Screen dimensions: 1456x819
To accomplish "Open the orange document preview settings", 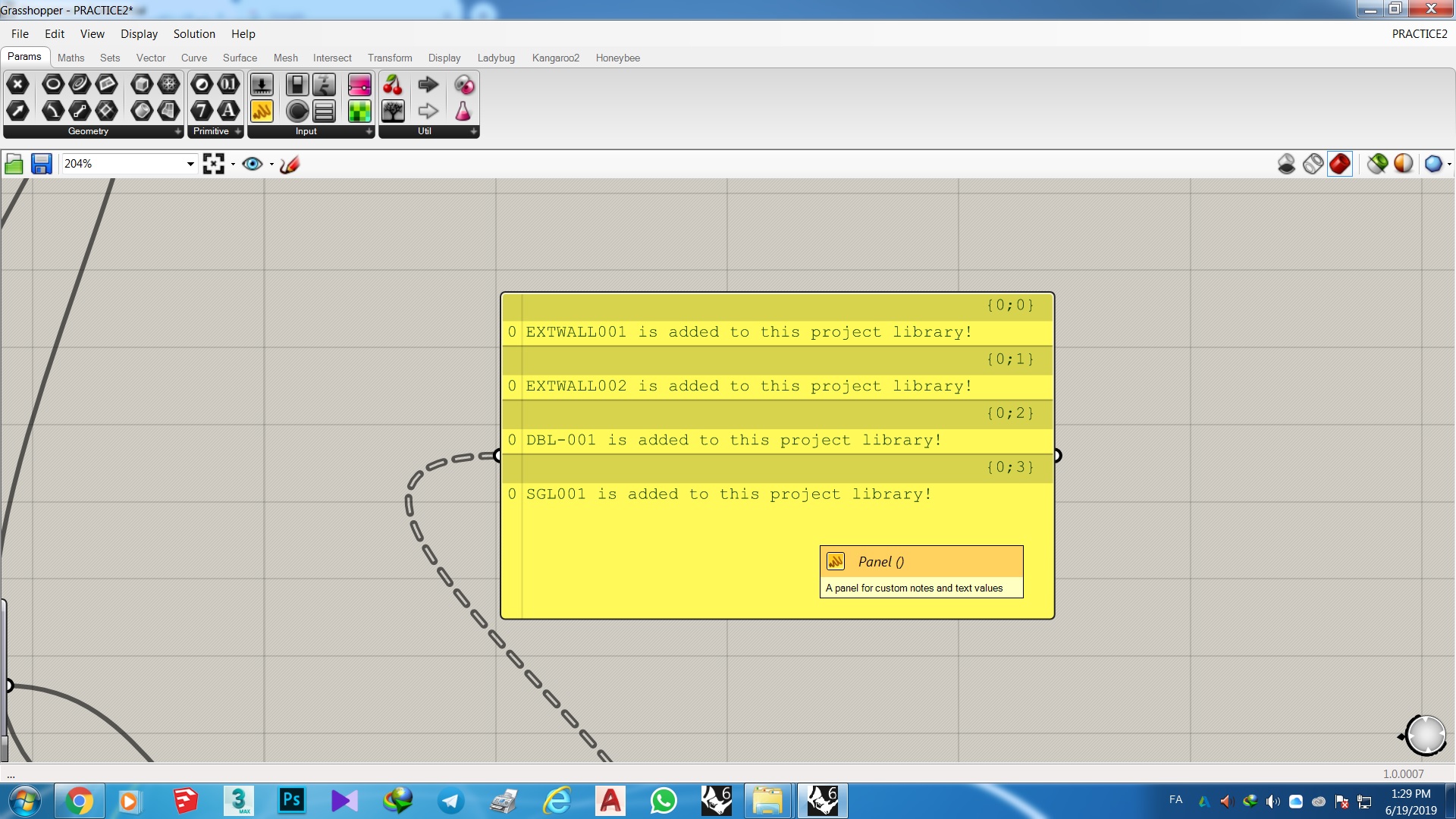I will click(x=1404, y=164).
